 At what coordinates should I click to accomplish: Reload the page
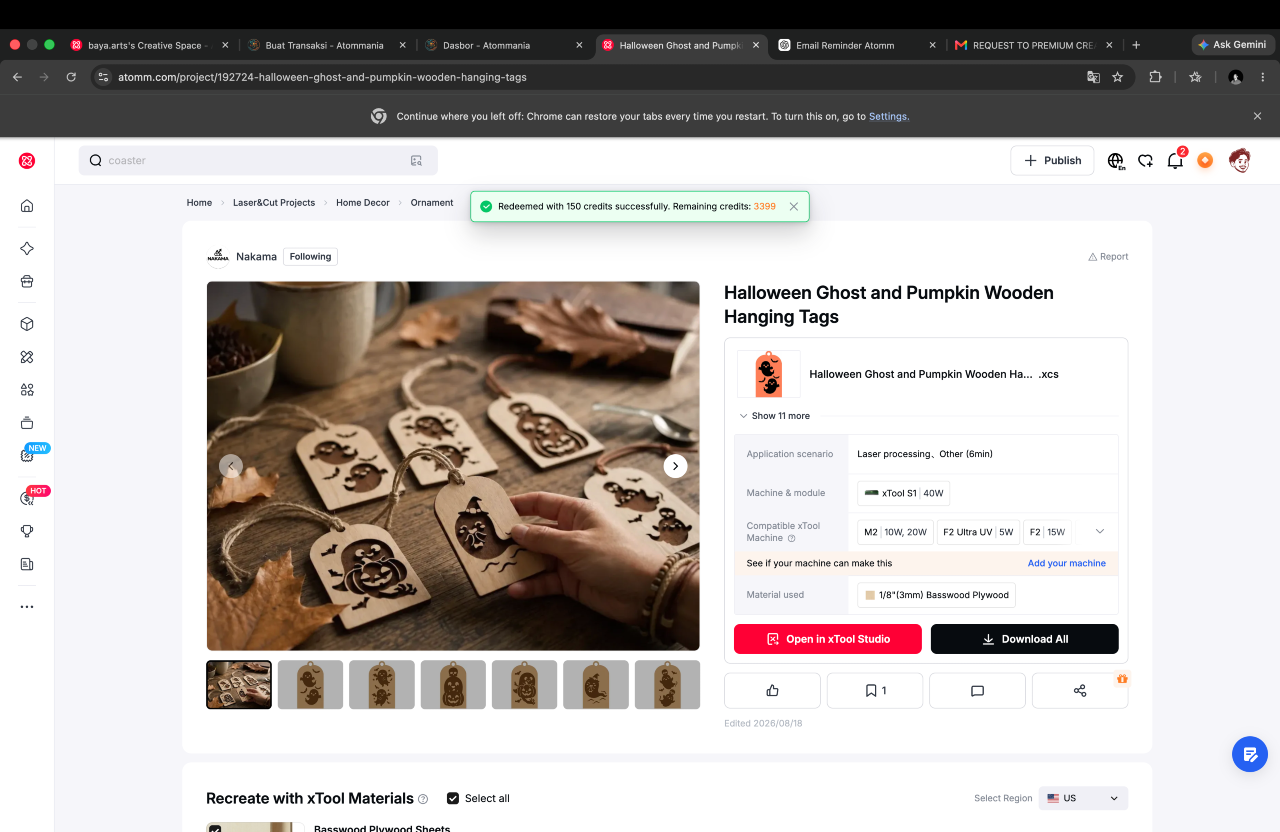click(71, 77)
